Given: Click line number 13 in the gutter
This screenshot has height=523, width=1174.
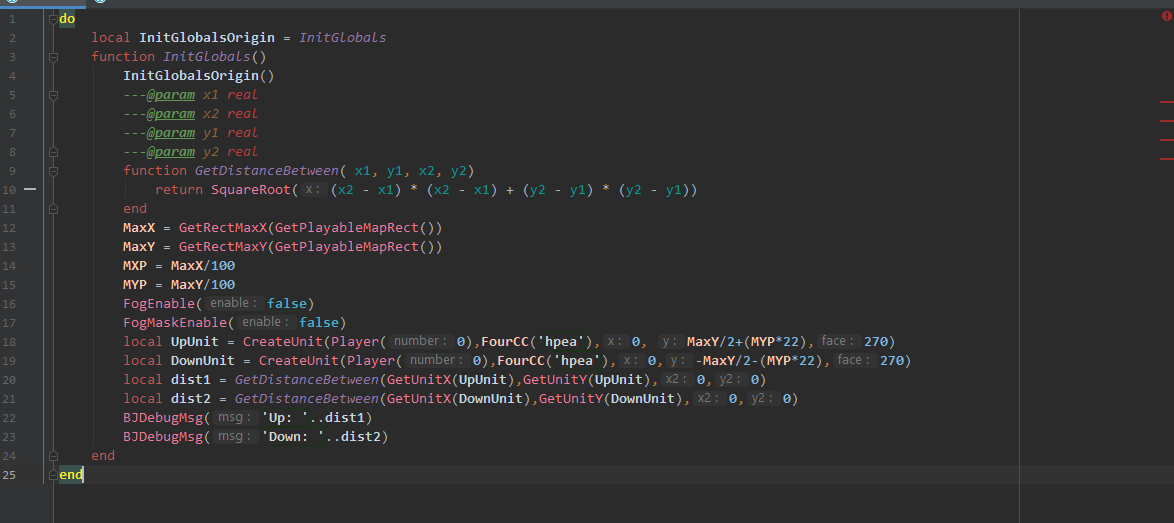Looking at the screenshot, I should tap(10, 247).
